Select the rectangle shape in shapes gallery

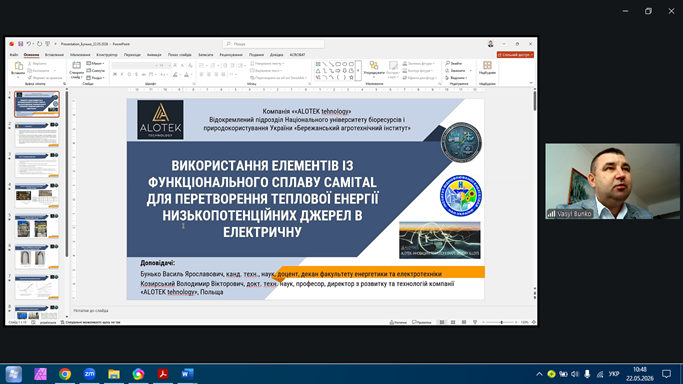tap(338, 64)
